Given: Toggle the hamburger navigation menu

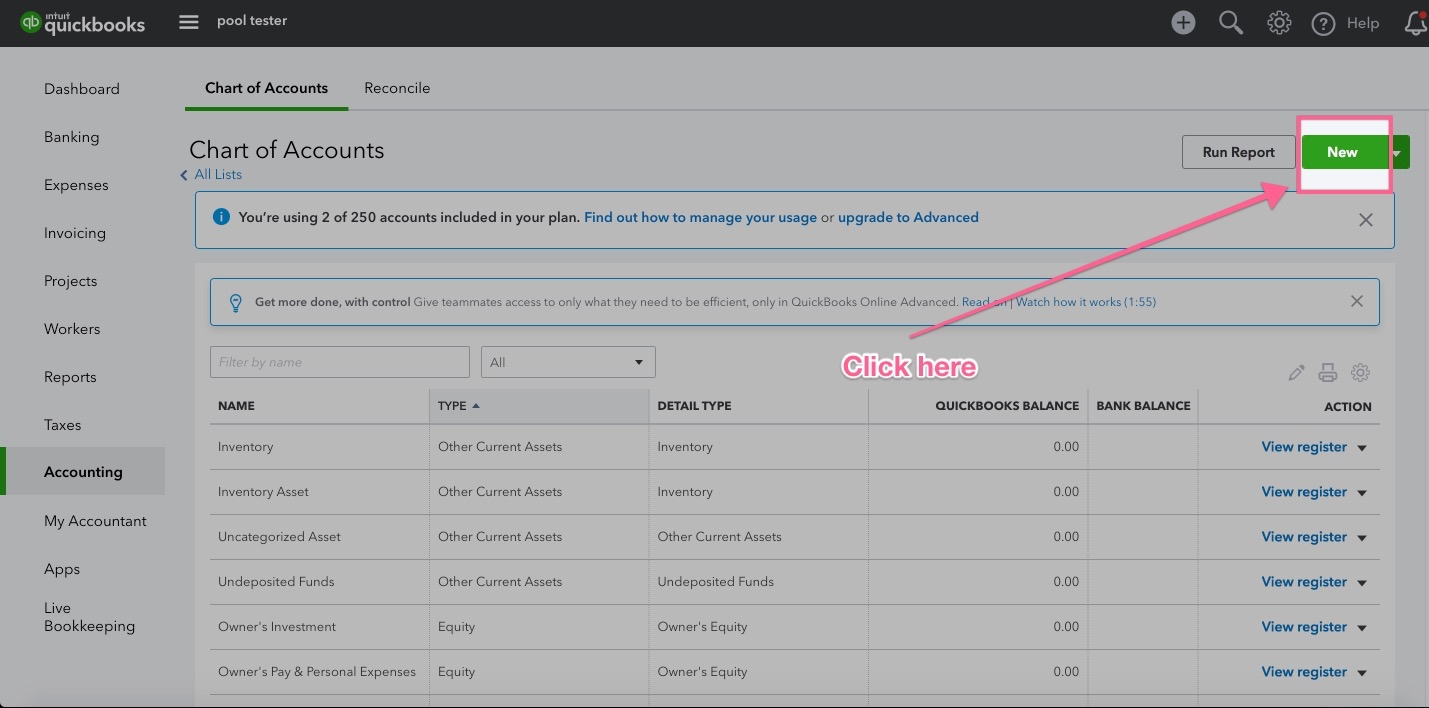Looking at the screenshot, I should point(189,22).
